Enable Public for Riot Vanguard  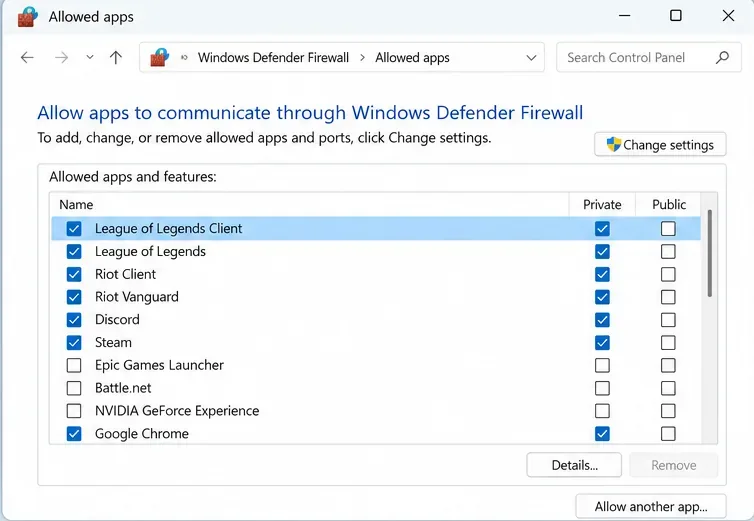pos(668,297)
